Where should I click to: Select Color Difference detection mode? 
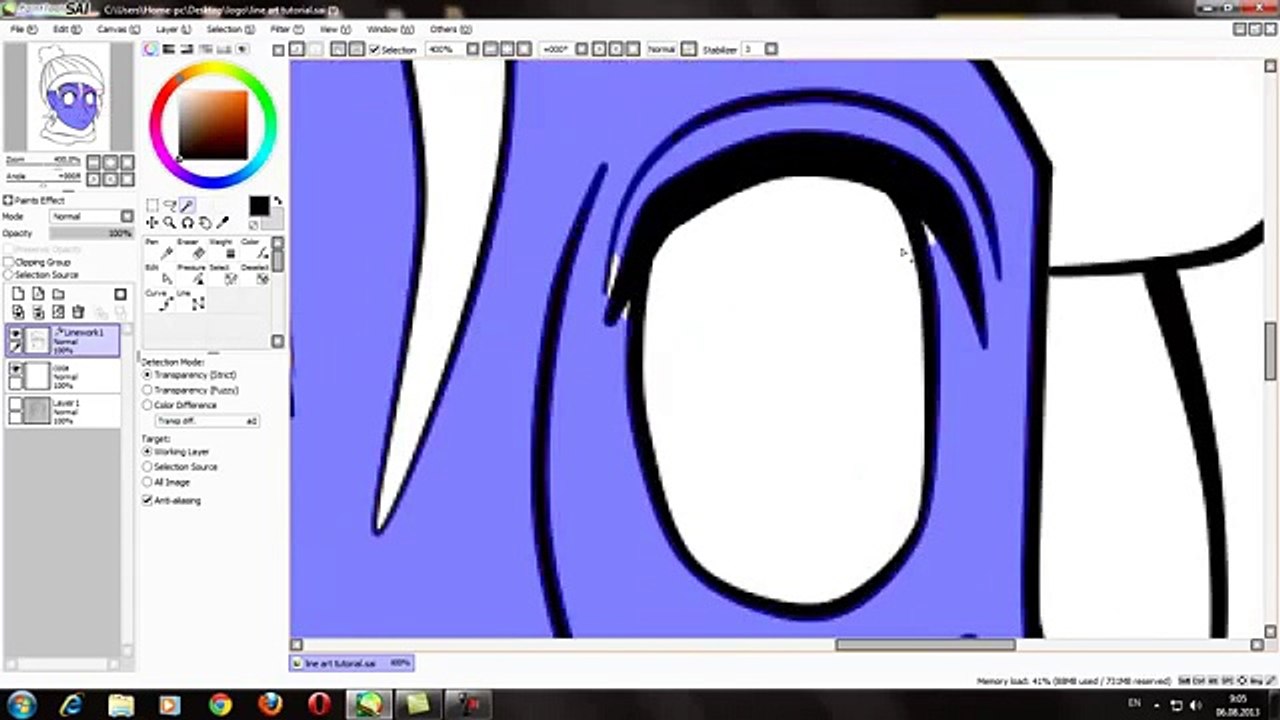tap(148, 405)
